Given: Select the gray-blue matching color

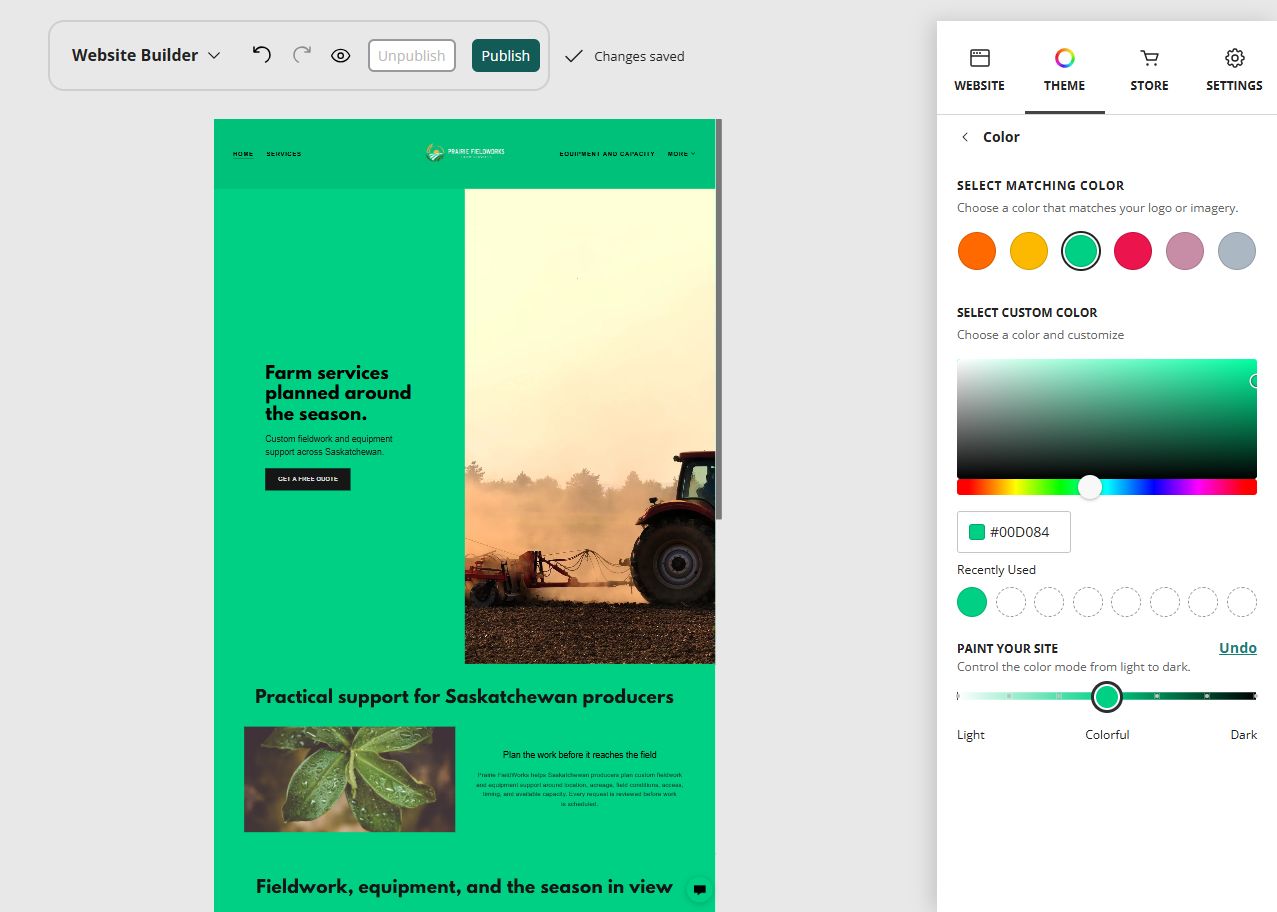Looking at the screenshot, I should pos(1237,251).
